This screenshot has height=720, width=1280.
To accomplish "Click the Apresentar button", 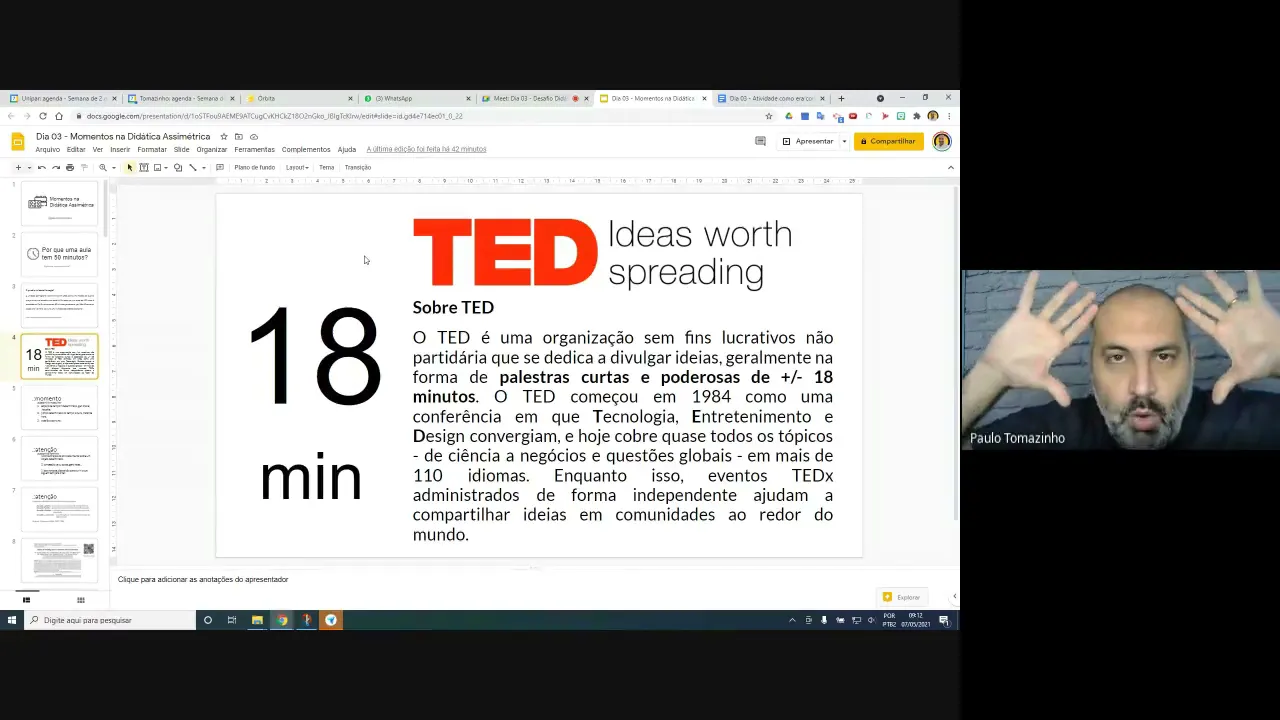I will (x=808, y=141).
